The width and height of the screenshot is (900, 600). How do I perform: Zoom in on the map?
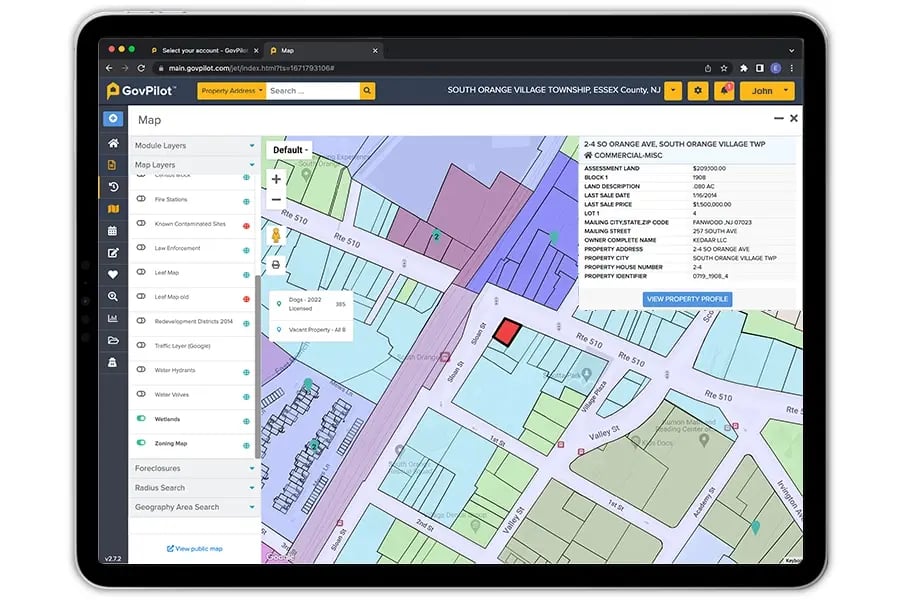pyautogui.click(x=276, y=179)
